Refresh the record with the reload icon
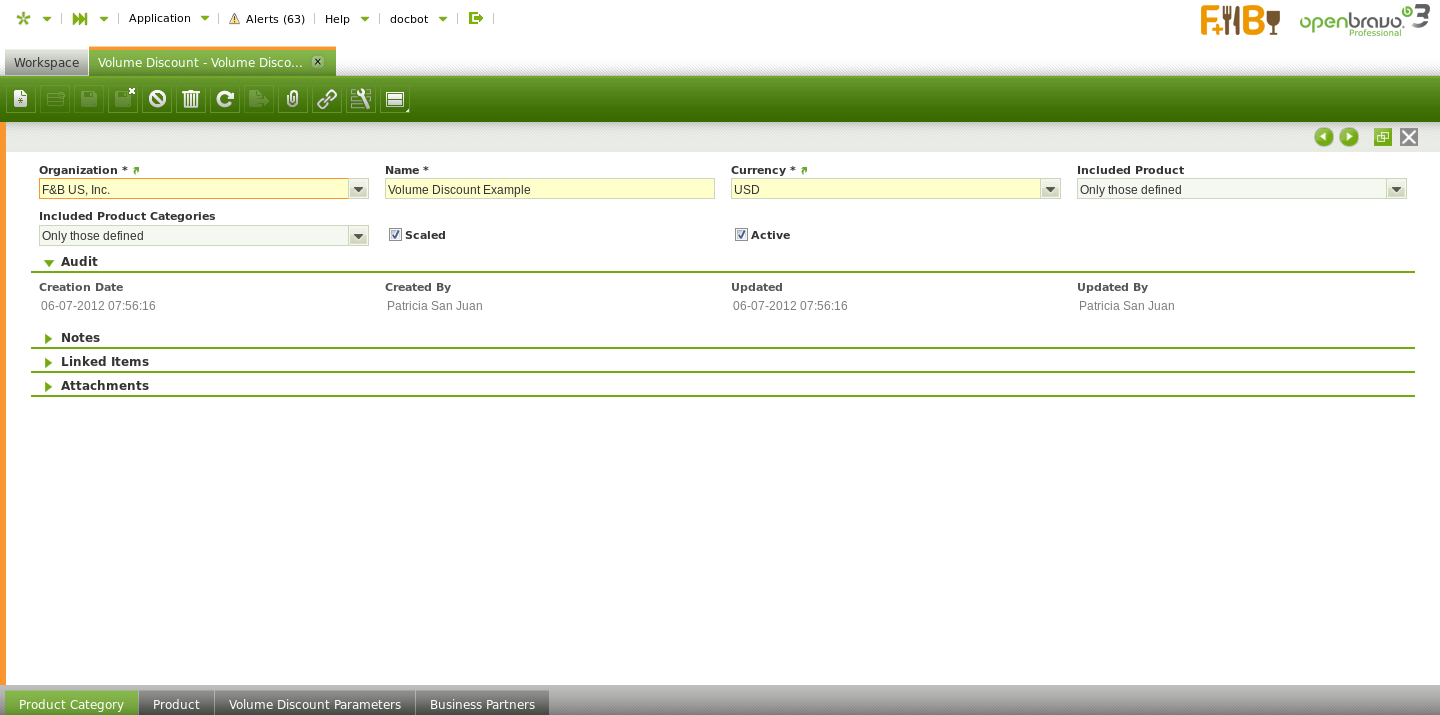 pos(225,99)
